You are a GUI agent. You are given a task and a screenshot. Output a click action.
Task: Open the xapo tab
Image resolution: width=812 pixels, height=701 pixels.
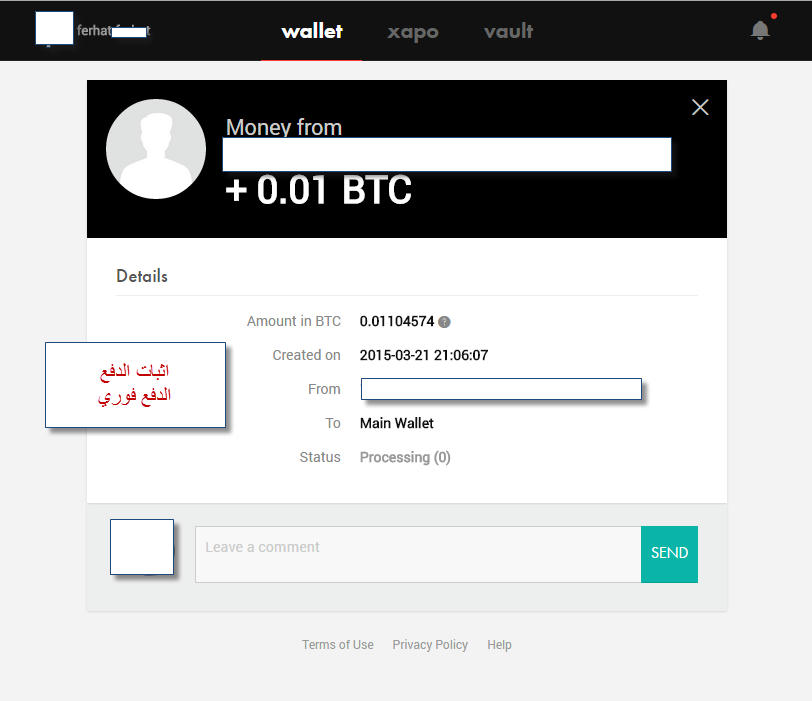coord(413,32)
